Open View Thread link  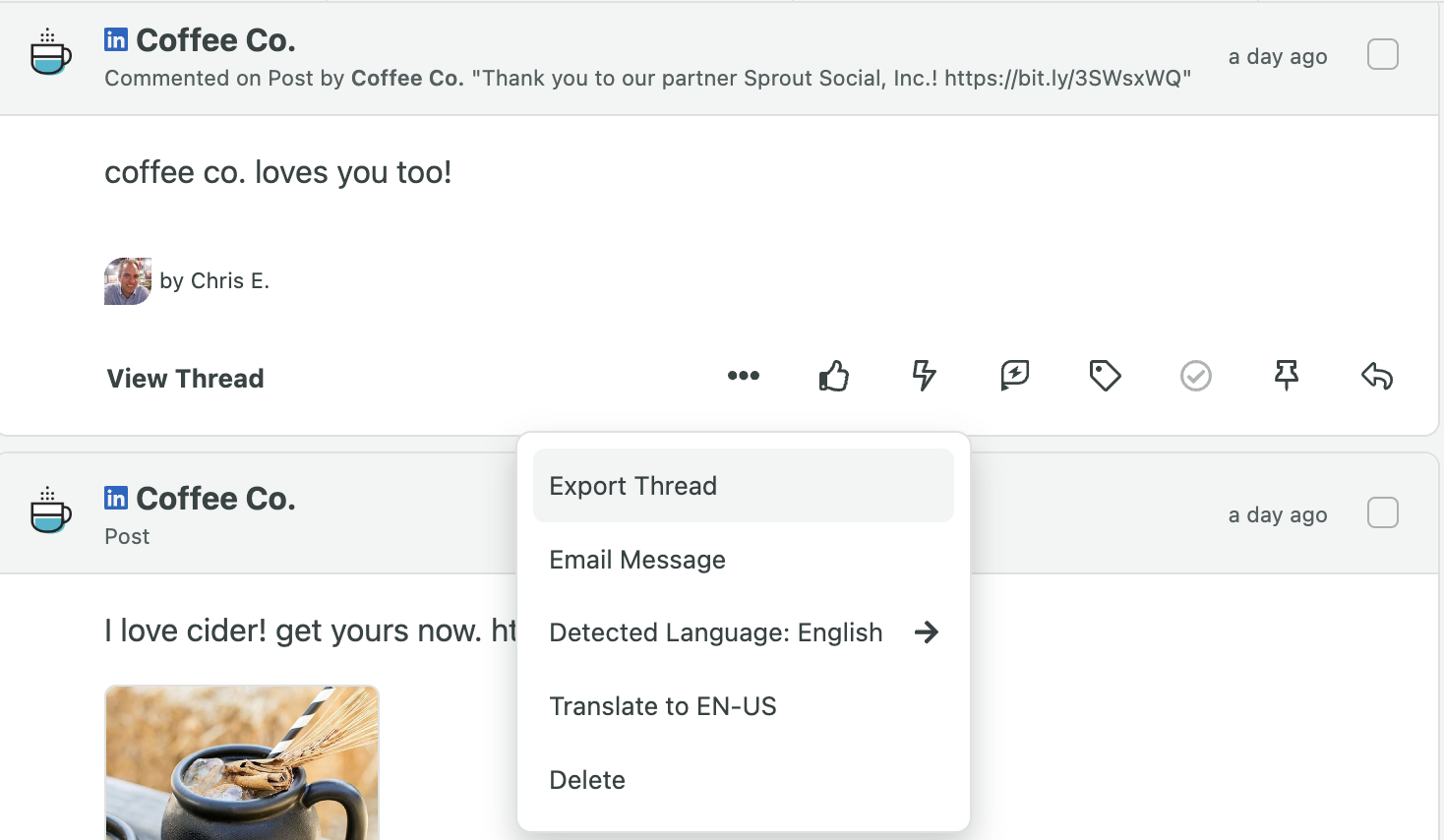click(186, 379)
